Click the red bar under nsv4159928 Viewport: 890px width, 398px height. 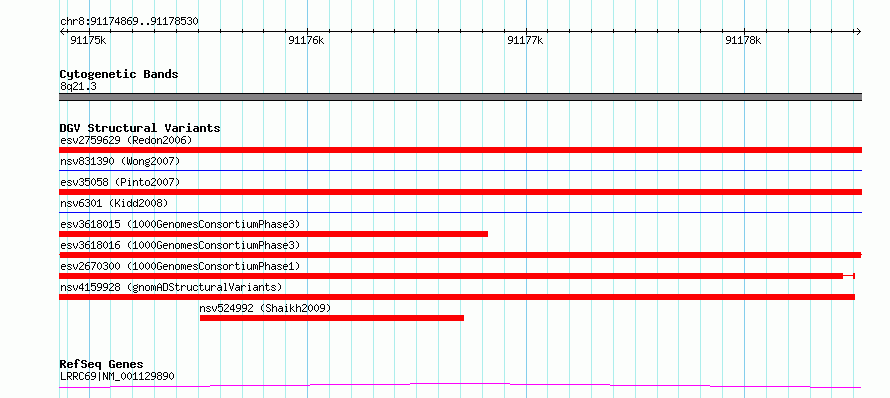pyautogui.click(x=457, y=297)
